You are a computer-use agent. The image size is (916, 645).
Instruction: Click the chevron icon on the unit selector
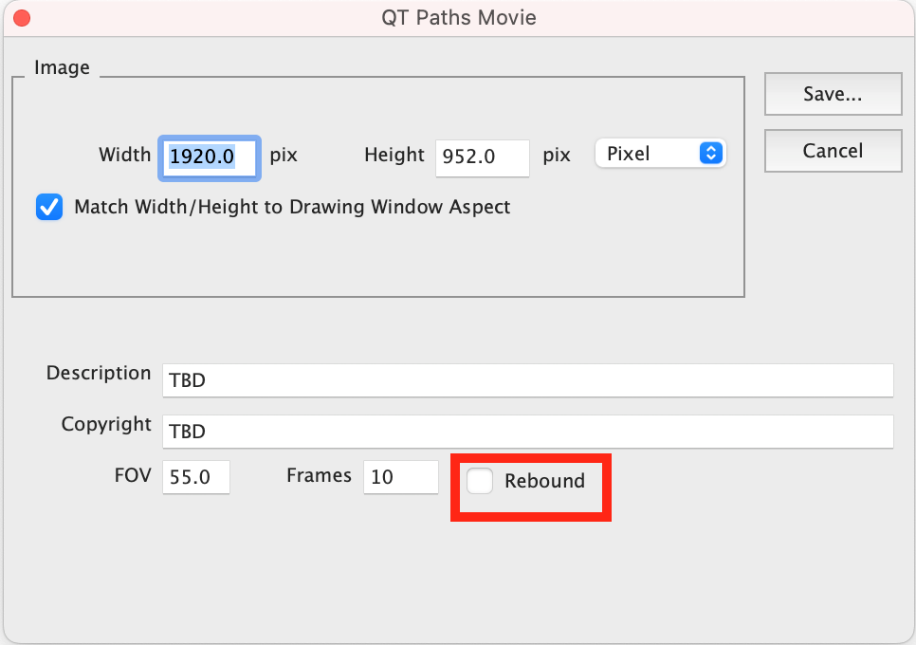(711, 153)
